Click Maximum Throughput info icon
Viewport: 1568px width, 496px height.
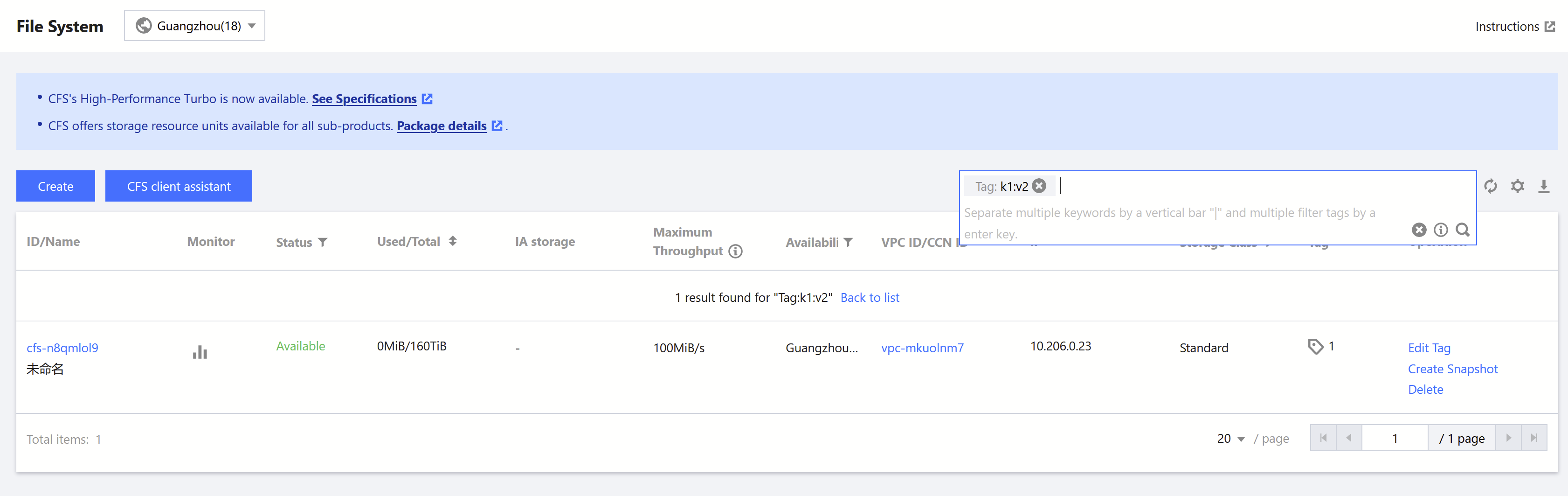[x=735, y=251]
